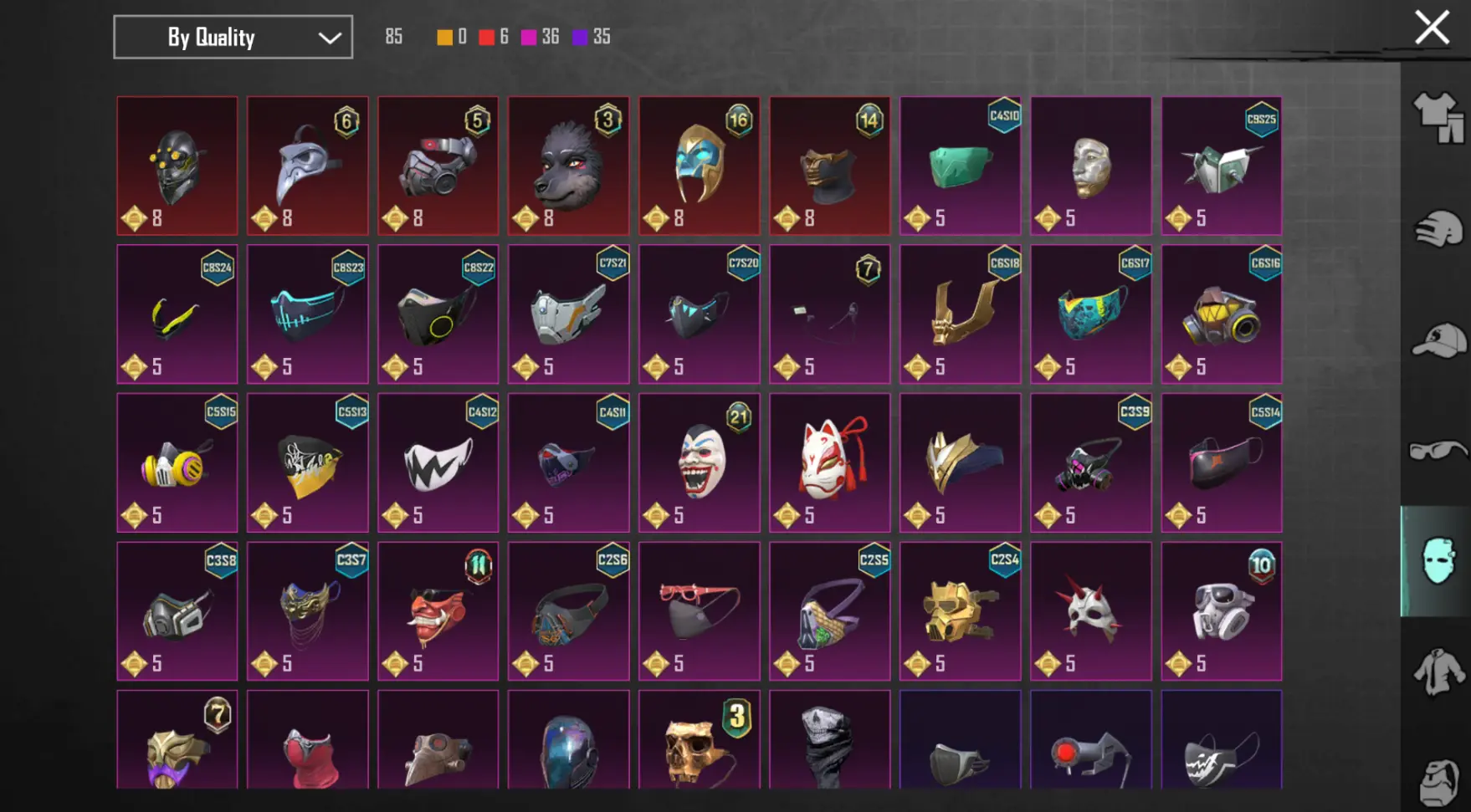
Task: Select the plague doctor beak mask
Action: tap(308, 166)
